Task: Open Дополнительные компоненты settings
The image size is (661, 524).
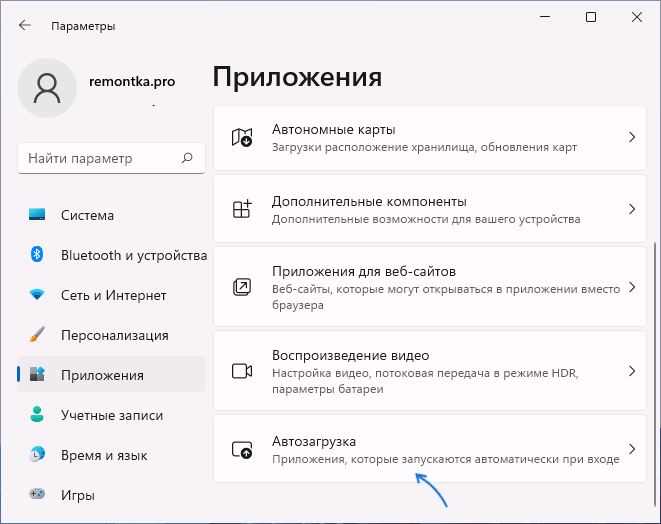Action: [x=430, y=209]
